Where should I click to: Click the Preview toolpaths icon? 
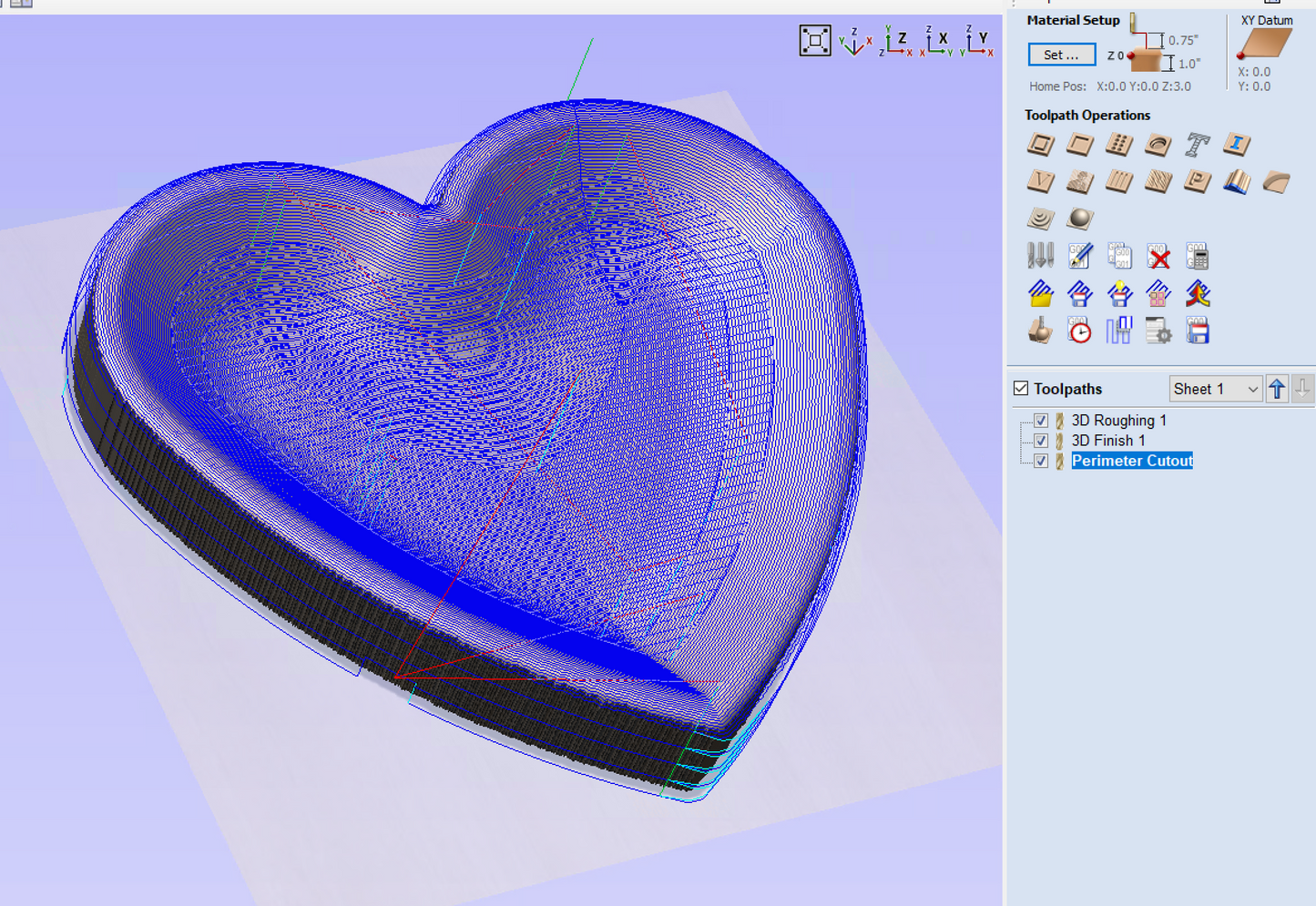(x=1041, y=331)
